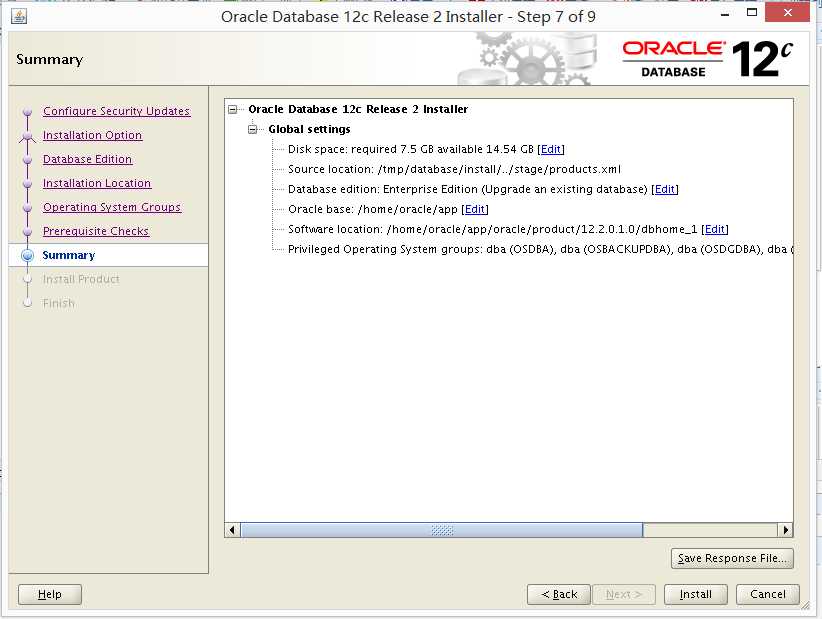The width and height of the screenshot is (822, 619).
Task: Go to Database Edition step
Action: click(88, 159)
